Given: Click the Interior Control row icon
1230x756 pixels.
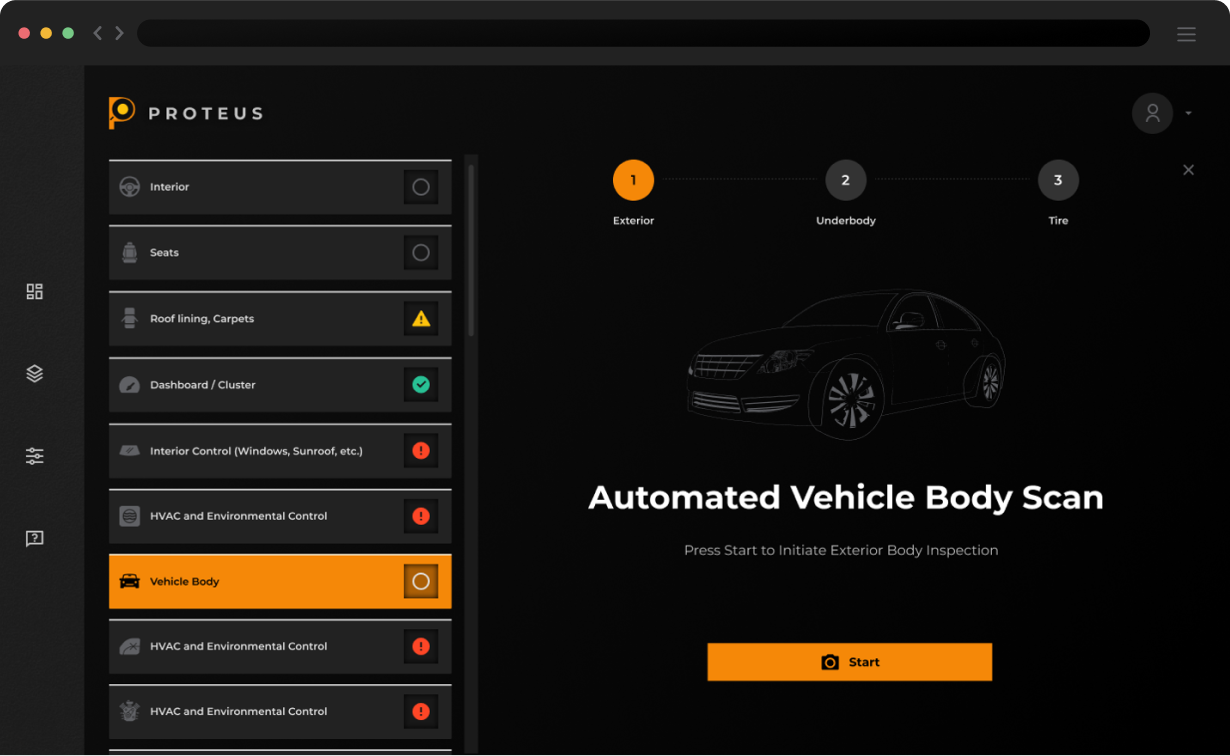Looking at the screenshot, I should tap(129, 451).
